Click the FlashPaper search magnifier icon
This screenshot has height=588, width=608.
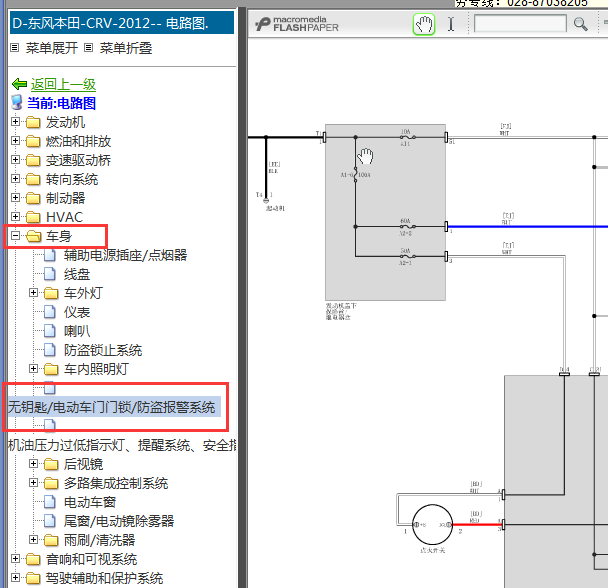coord(580,24)
